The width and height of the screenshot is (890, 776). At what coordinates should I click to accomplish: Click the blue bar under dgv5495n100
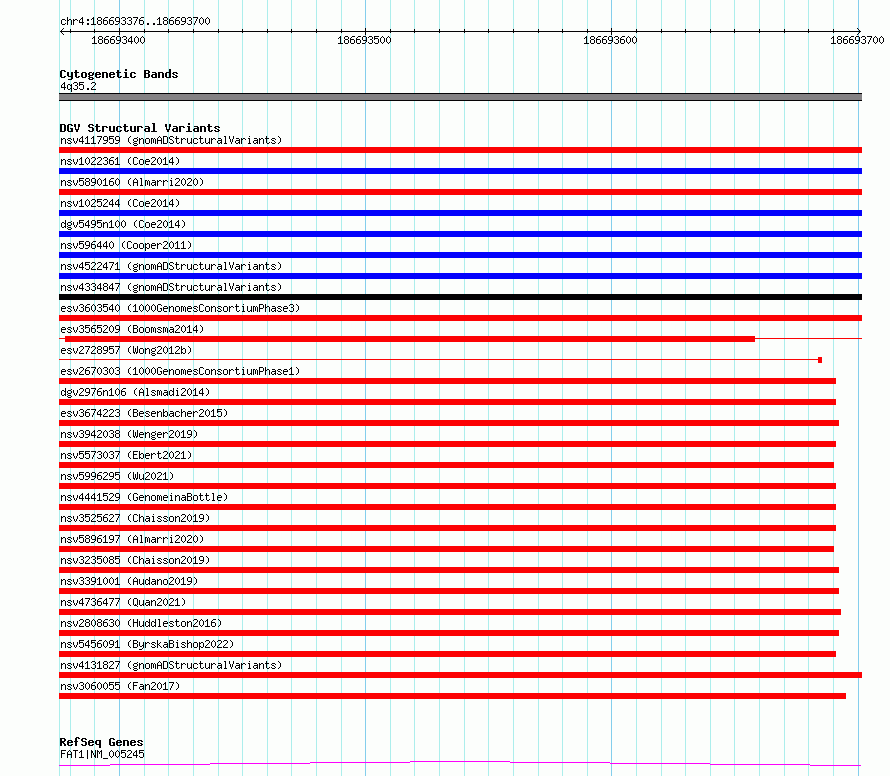tap(460, 234)
